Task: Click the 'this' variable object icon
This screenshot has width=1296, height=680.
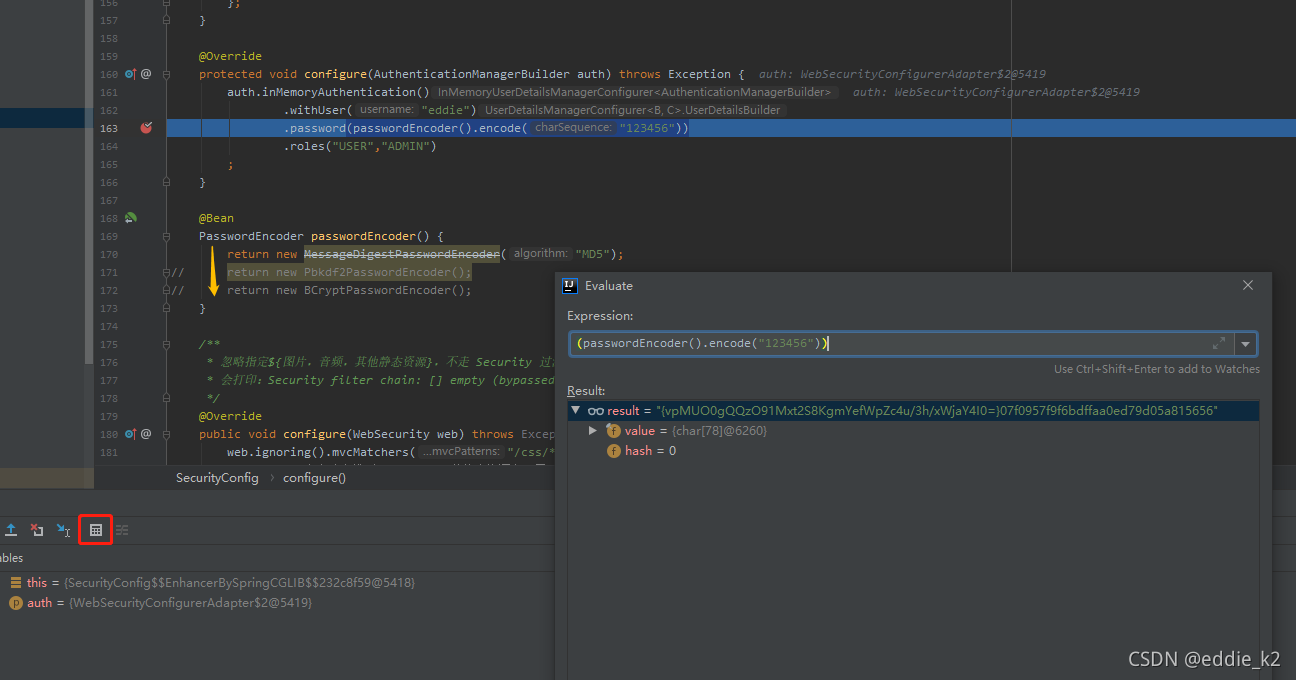Action: (x=16, y=582)
